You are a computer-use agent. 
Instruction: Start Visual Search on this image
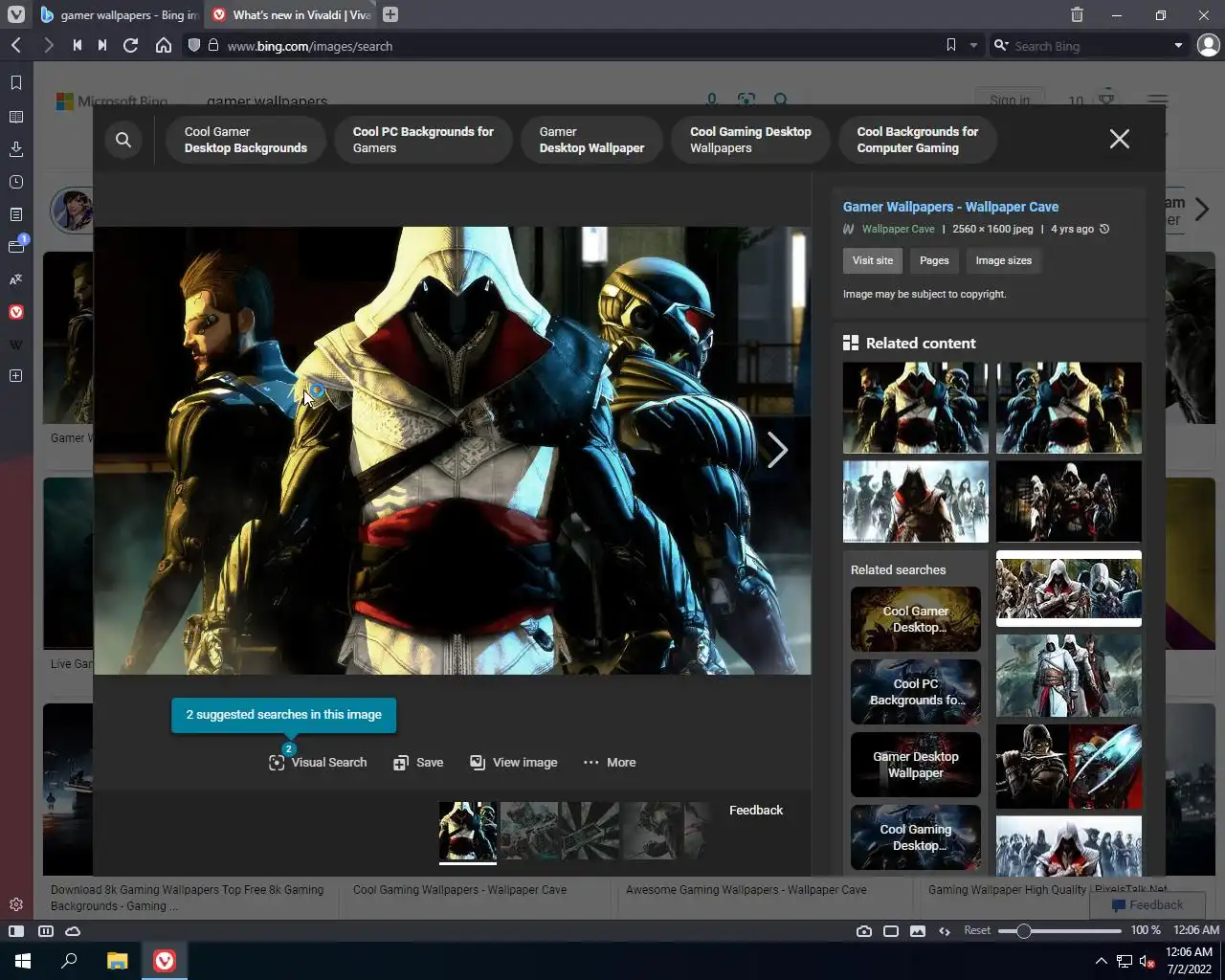click(x=318, y=763)
